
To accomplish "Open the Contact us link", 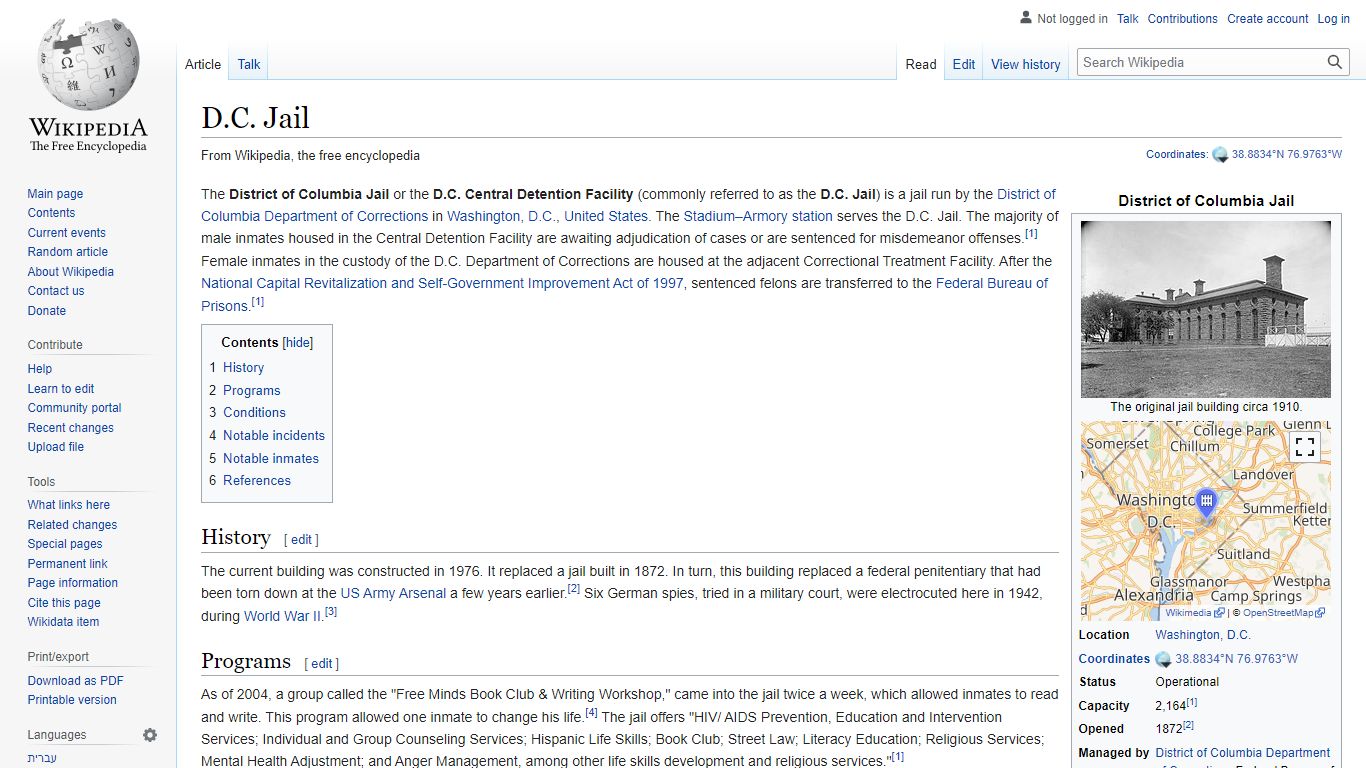I will tap(56, 291).
